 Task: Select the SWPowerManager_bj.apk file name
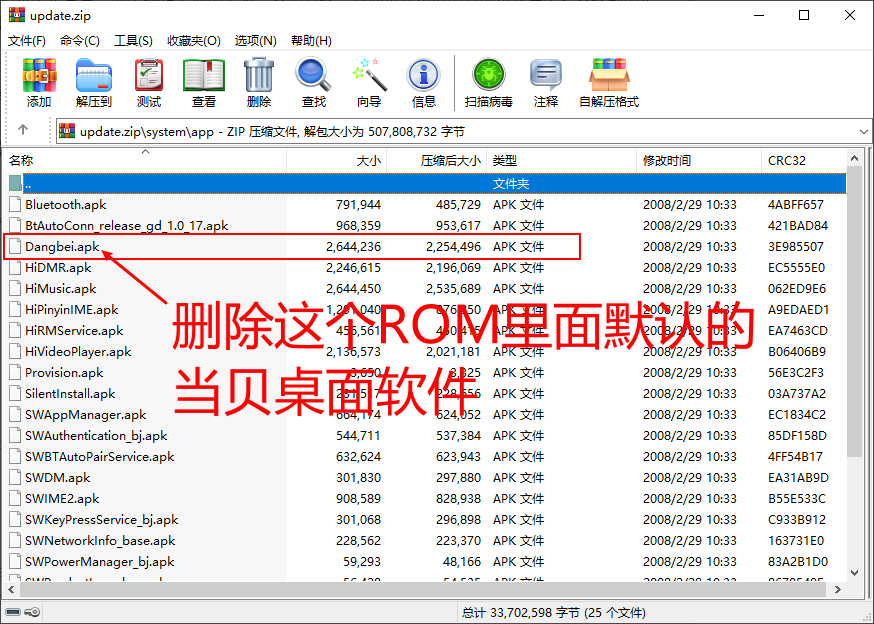point(100,562)
